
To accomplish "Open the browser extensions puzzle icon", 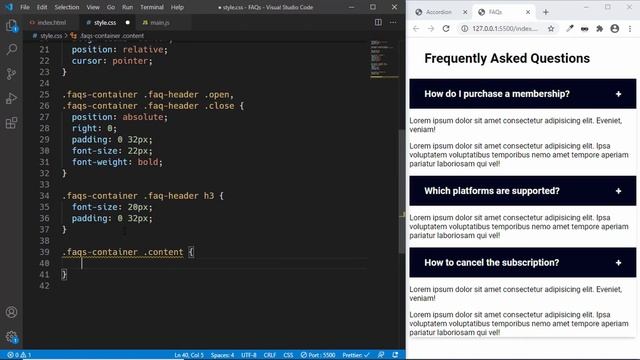I will [600, 29].
